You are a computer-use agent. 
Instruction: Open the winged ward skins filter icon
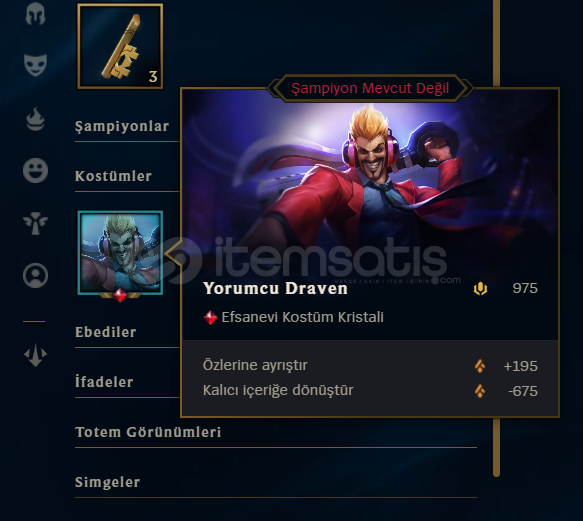(35, 223)
